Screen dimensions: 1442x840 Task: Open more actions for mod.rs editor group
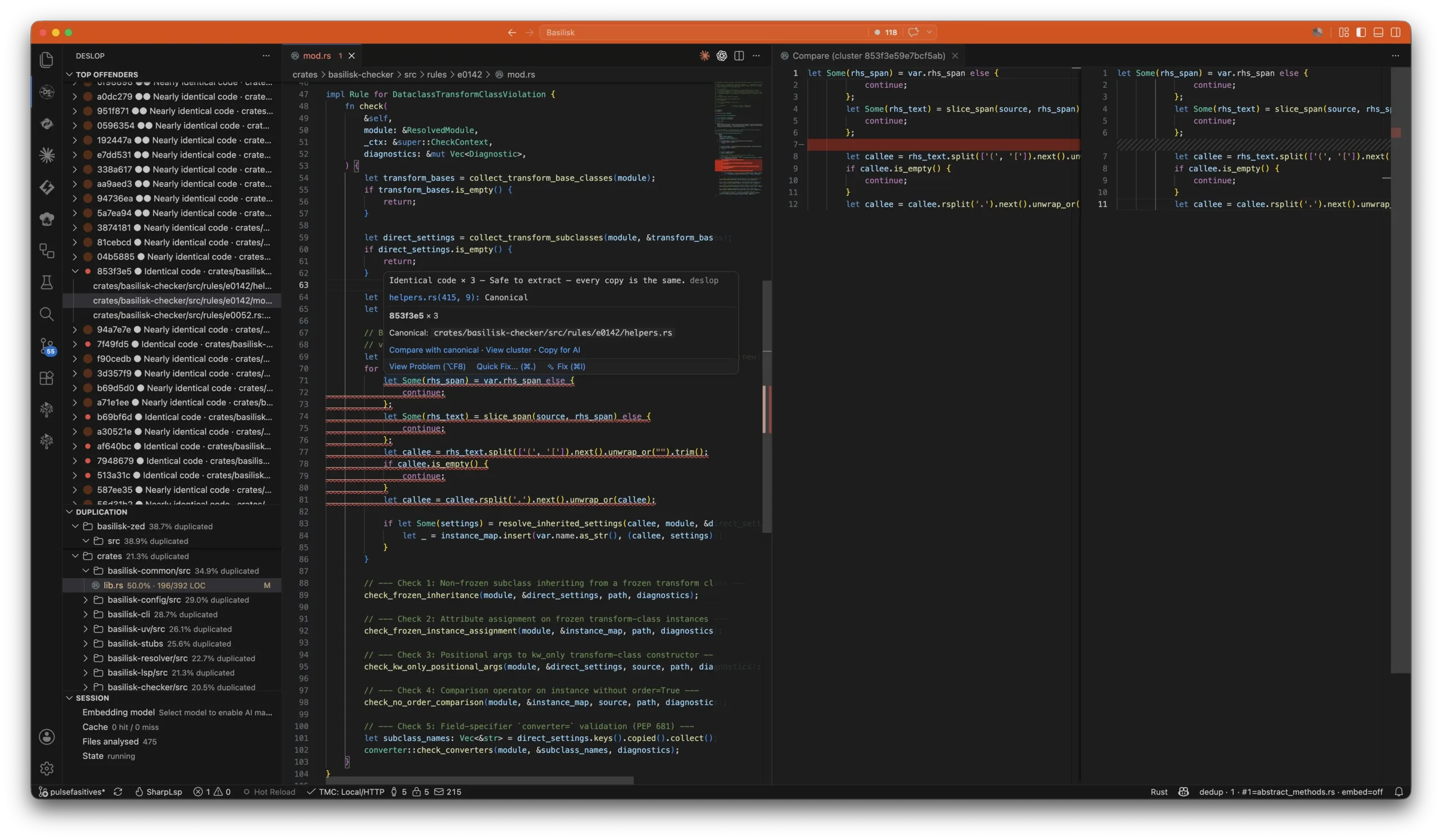tap(756, 56)
